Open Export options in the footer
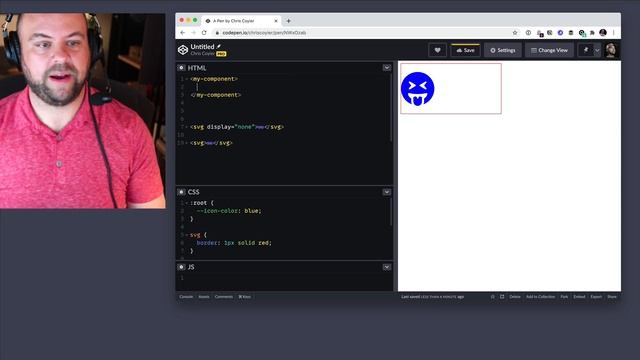Screen dimensions: 640x360 596,297
